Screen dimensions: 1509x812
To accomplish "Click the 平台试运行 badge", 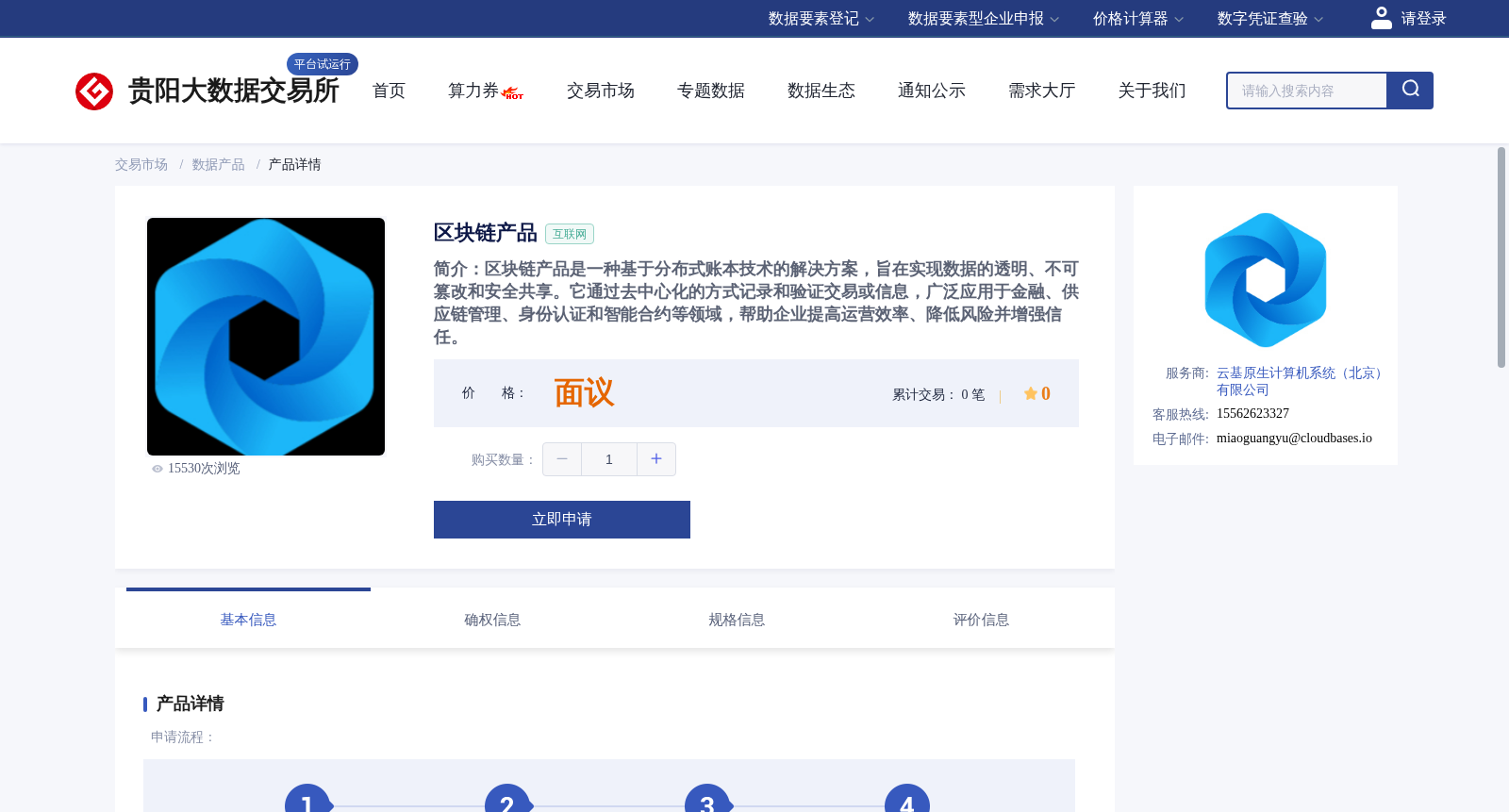I will pyautogui.click(x=323, y=64).
